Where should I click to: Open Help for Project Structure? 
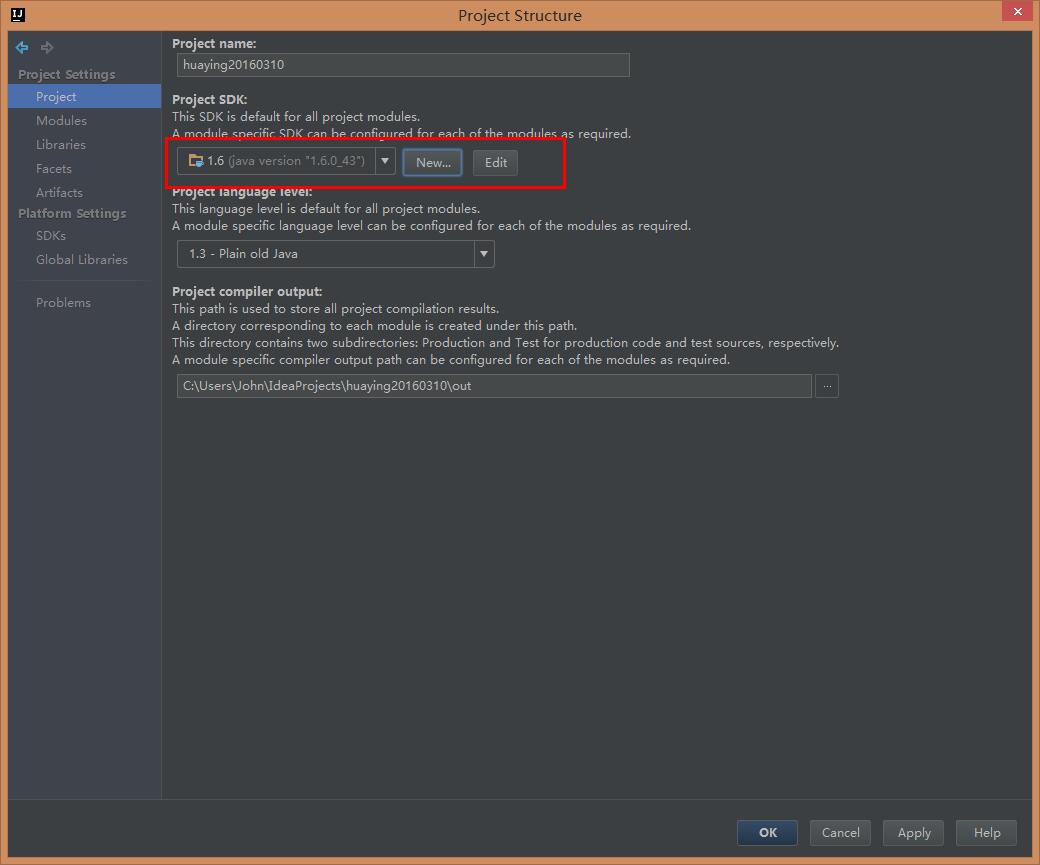tap(986, 832)
